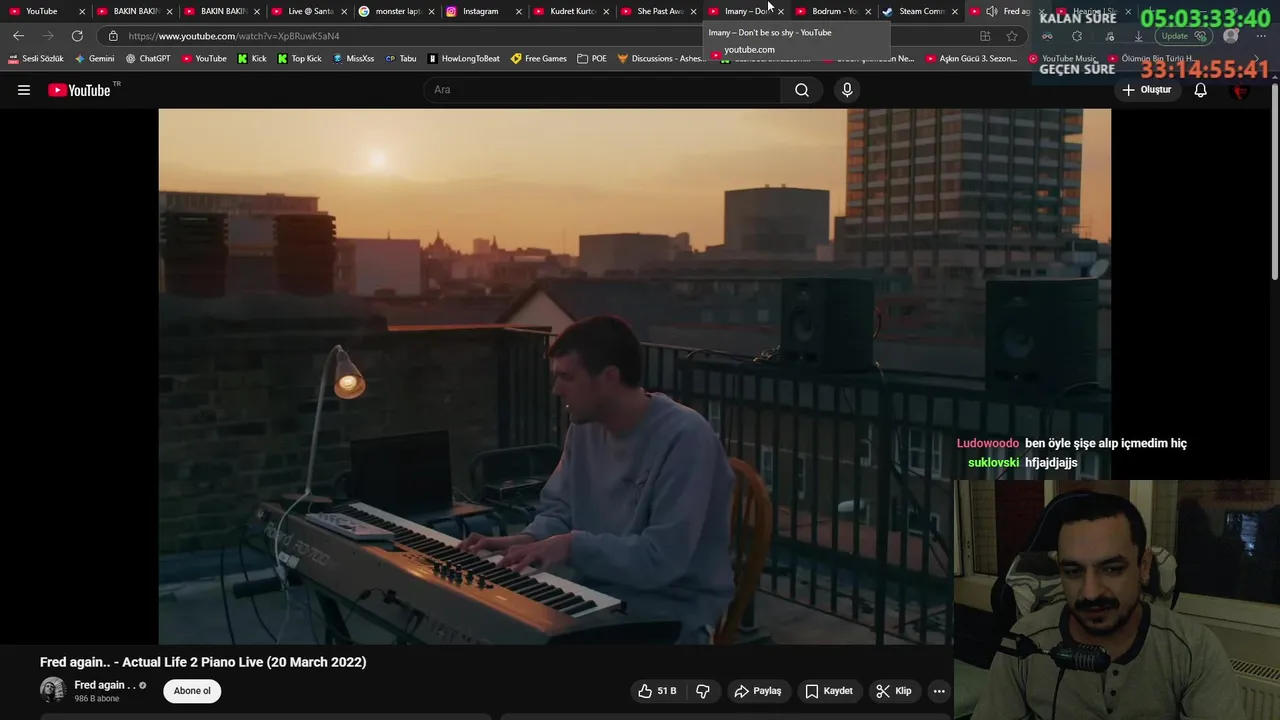
Task: Close the Instagram tab
Action: click(x=518, y=11)
